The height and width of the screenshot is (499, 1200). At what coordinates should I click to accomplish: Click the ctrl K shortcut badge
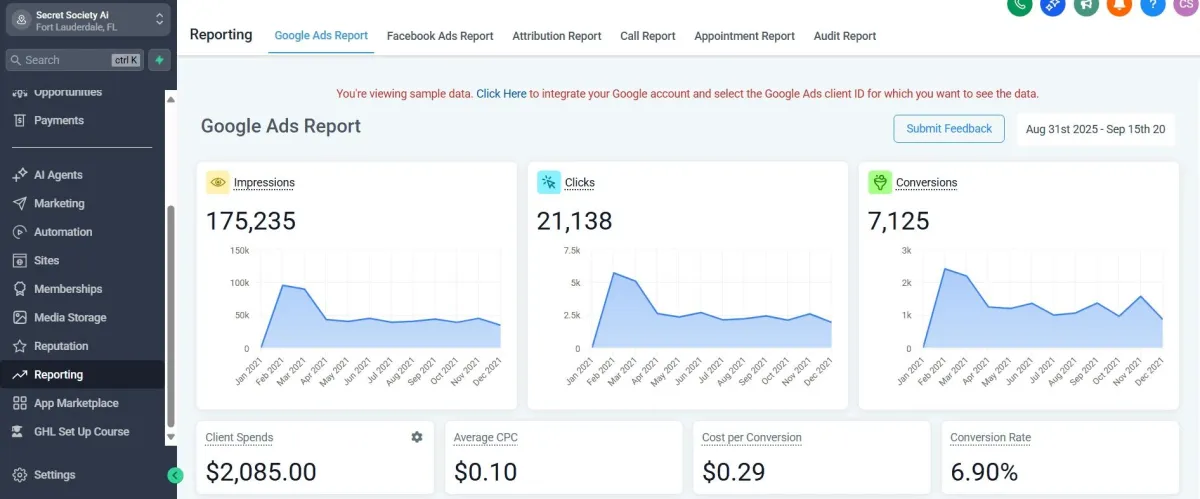[126, 60]
